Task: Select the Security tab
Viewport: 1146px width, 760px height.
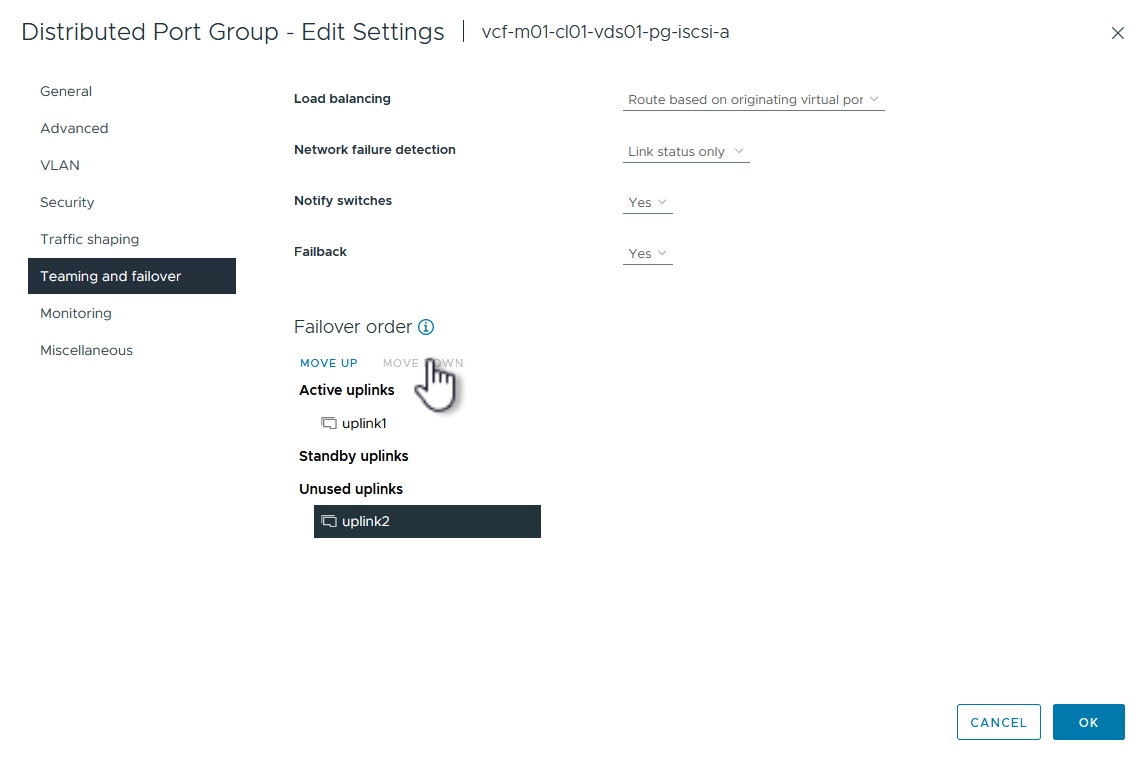Action: pyautogui.click(x=67, y=202)
